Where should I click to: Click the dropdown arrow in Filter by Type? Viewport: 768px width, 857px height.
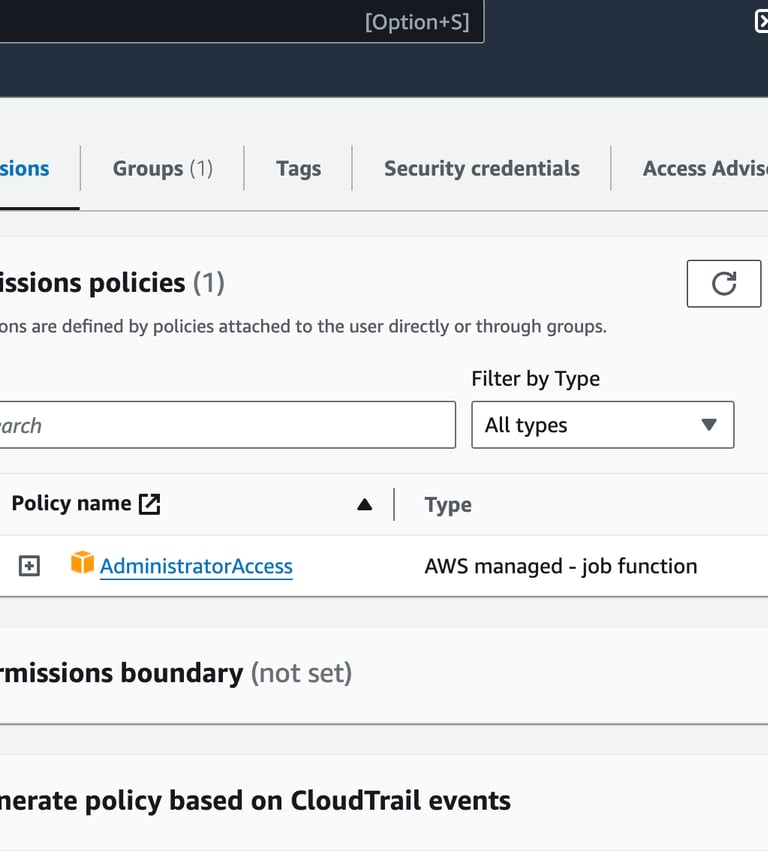709,425
